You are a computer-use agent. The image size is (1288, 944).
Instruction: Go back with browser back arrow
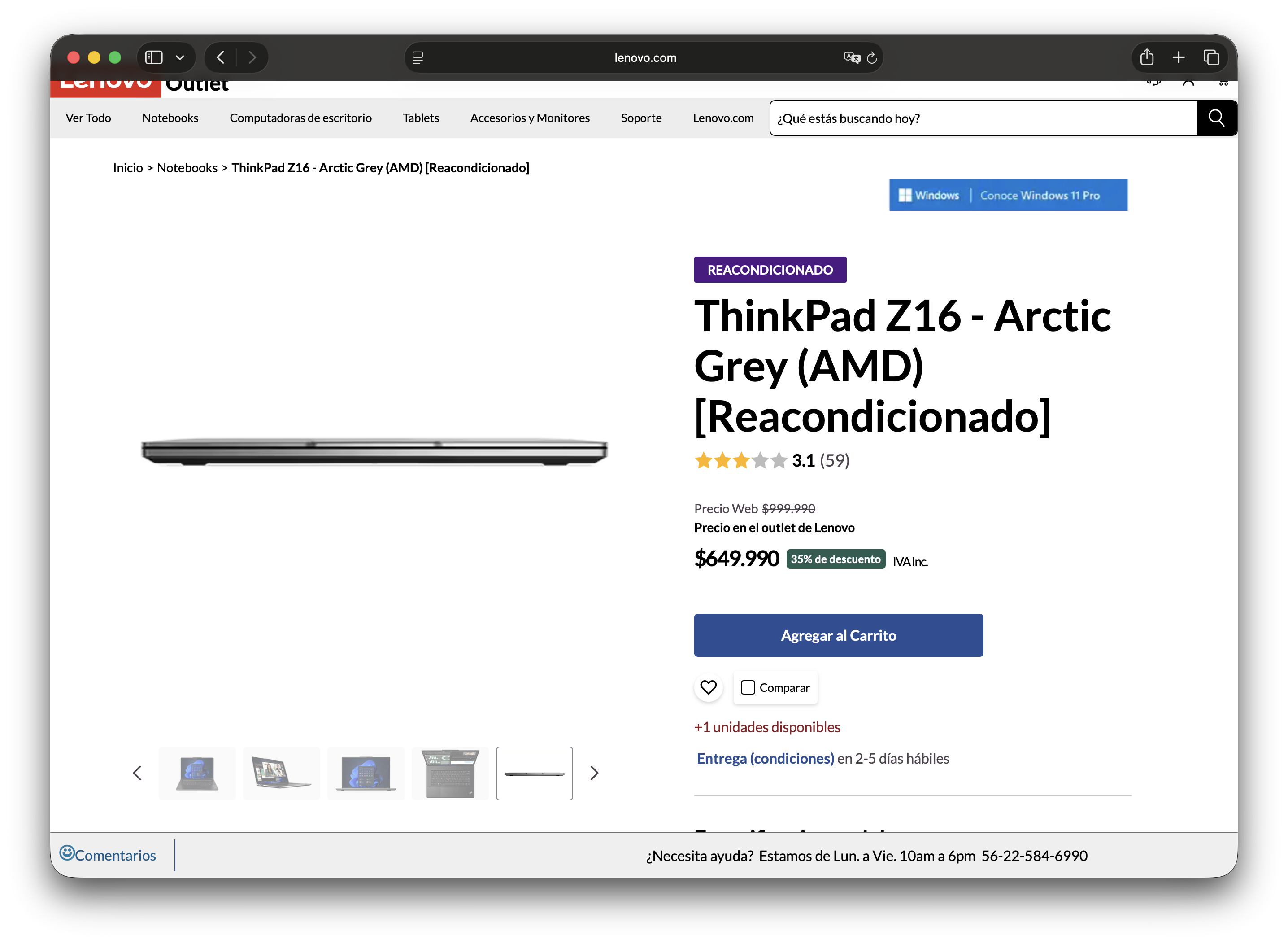coord(221,57)
